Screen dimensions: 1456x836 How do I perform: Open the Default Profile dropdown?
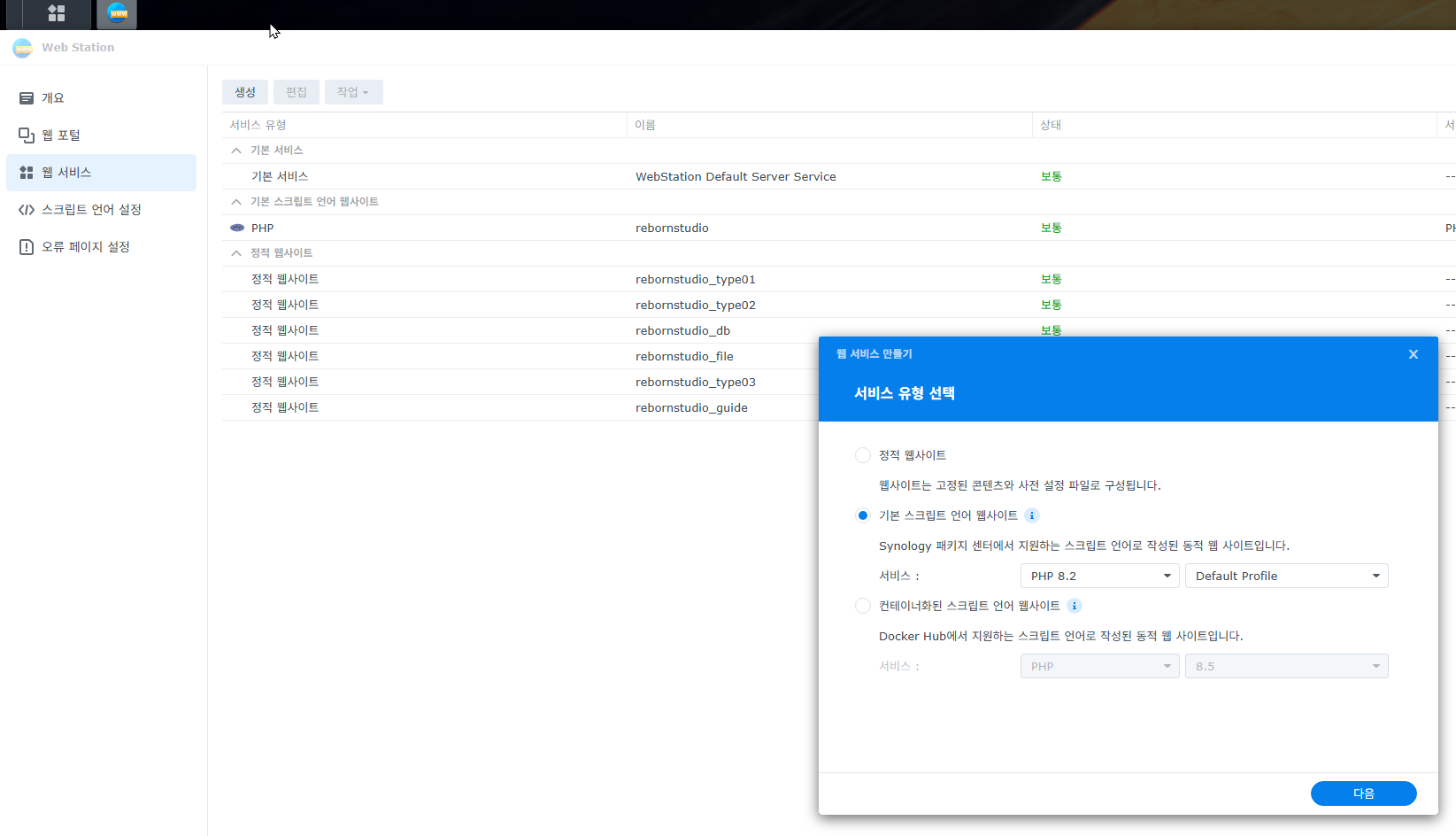coord(1286,576)
